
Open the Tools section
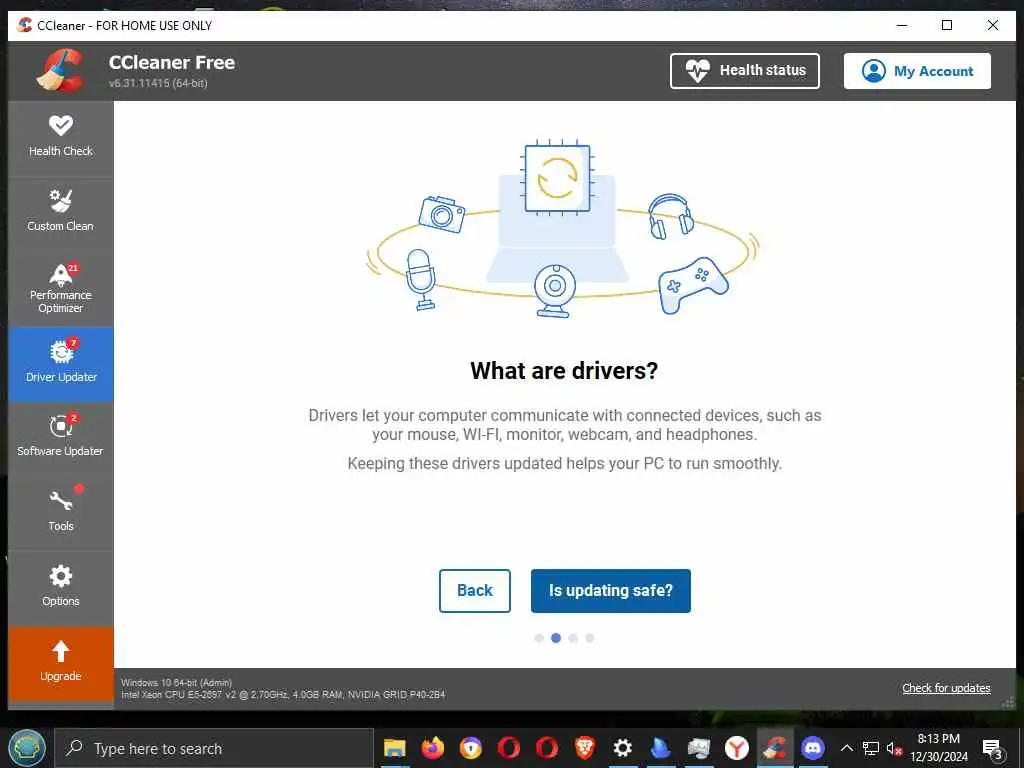tap(61, 513)
